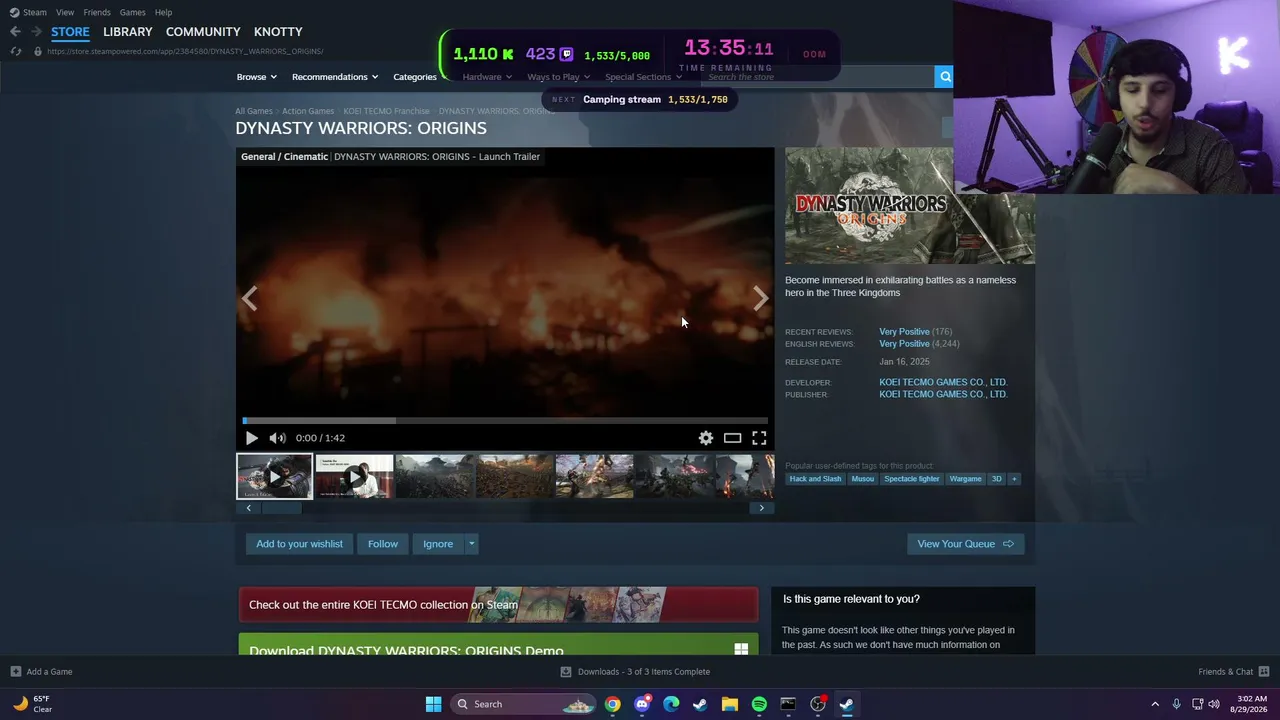The image size is (1280, 720).
Task: Show next media with right arrow on video
Action: (760, 298)
